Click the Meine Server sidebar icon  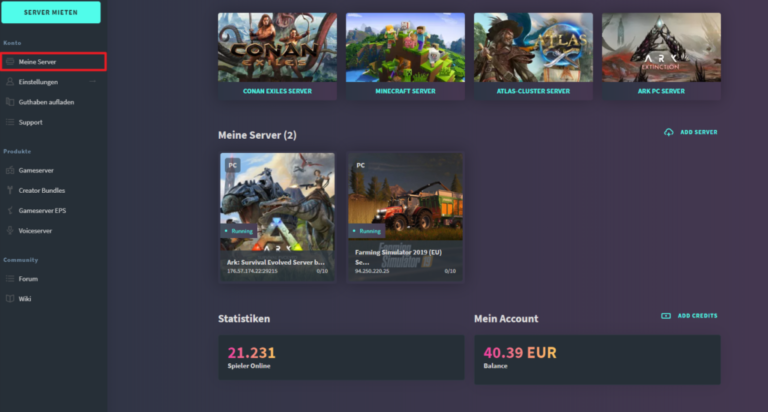[10, 62]
